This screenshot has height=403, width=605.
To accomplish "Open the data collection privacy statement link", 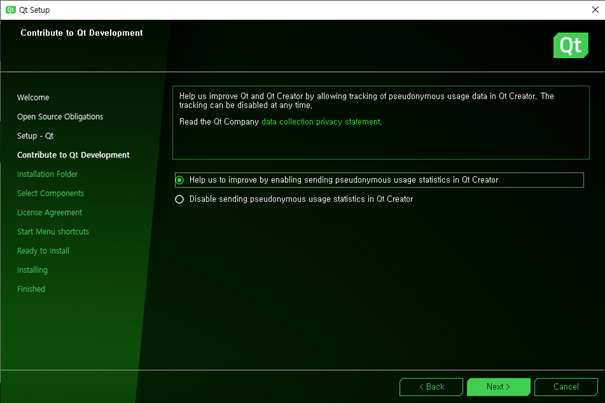I will pyautogui.click(x=321, y=122).
